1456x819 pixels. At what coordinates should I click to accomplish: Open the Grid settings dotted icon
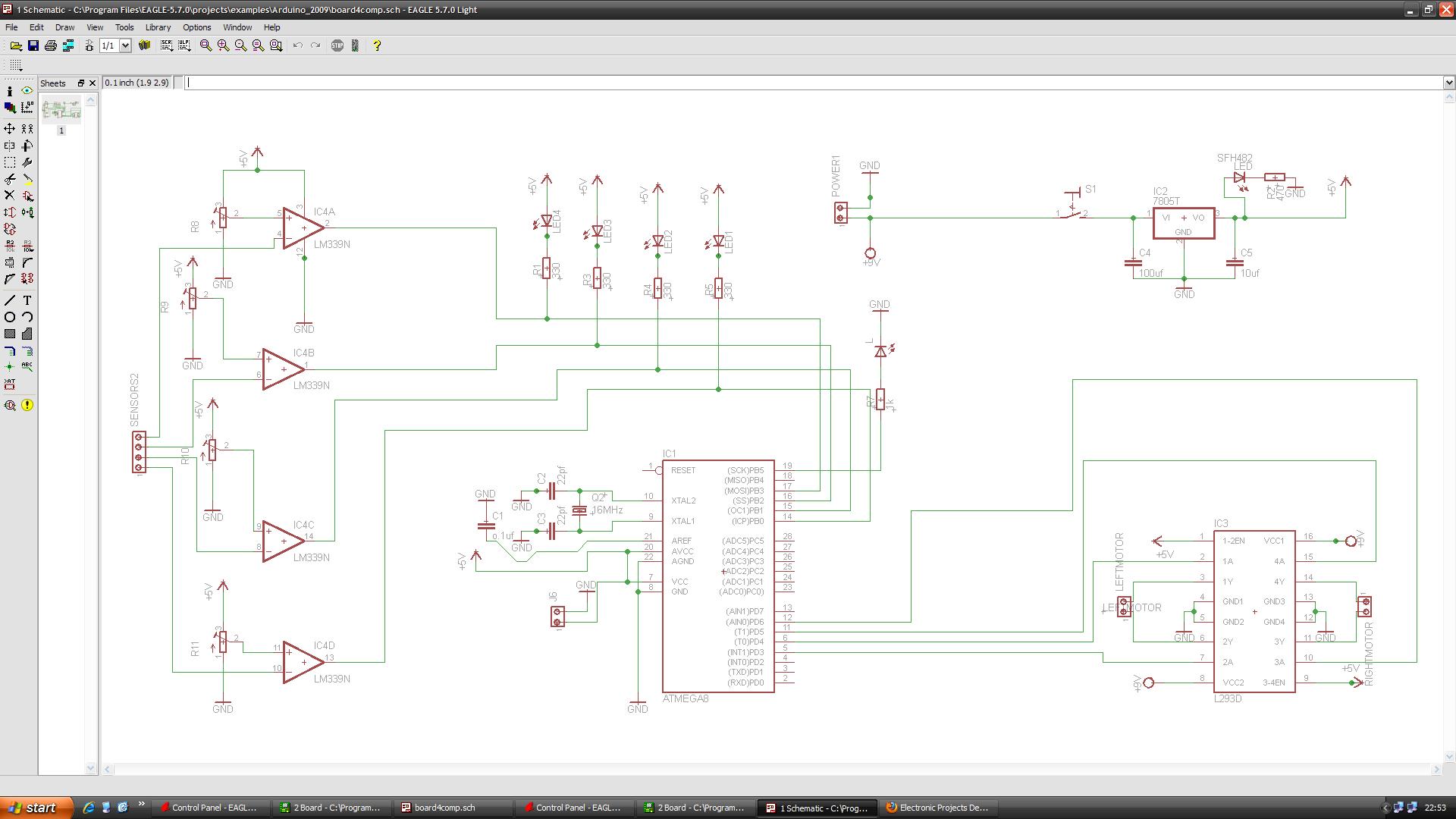[x=15, y=65]
